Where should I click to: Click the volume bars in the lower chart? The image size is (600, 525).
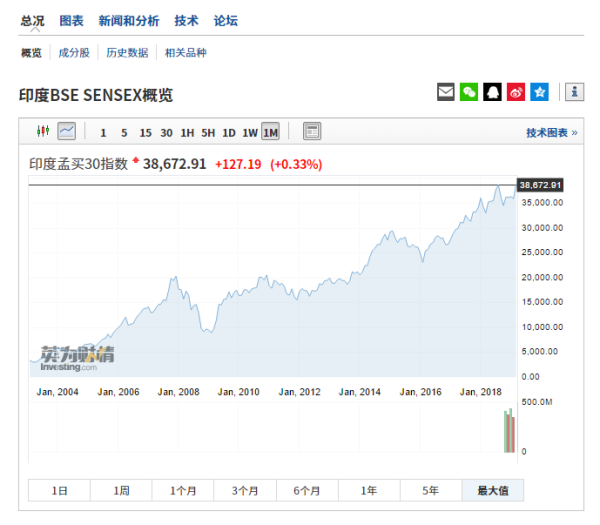(509, 431)
